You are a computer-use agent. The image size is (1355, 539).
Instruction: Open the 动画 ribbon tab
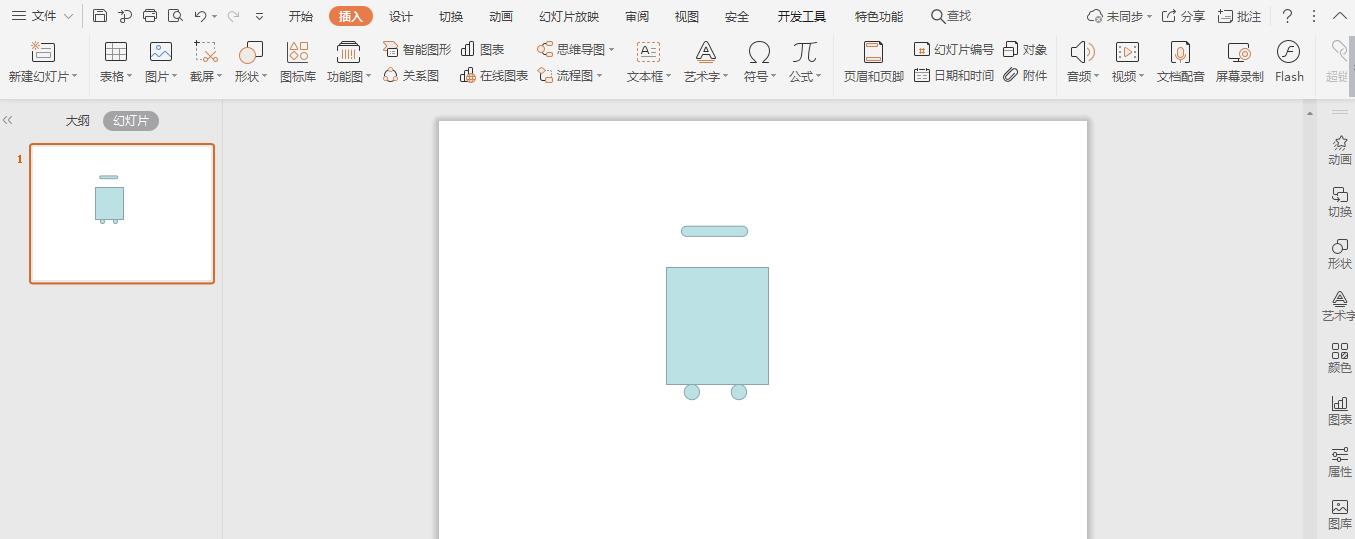[x=501, y=16]
